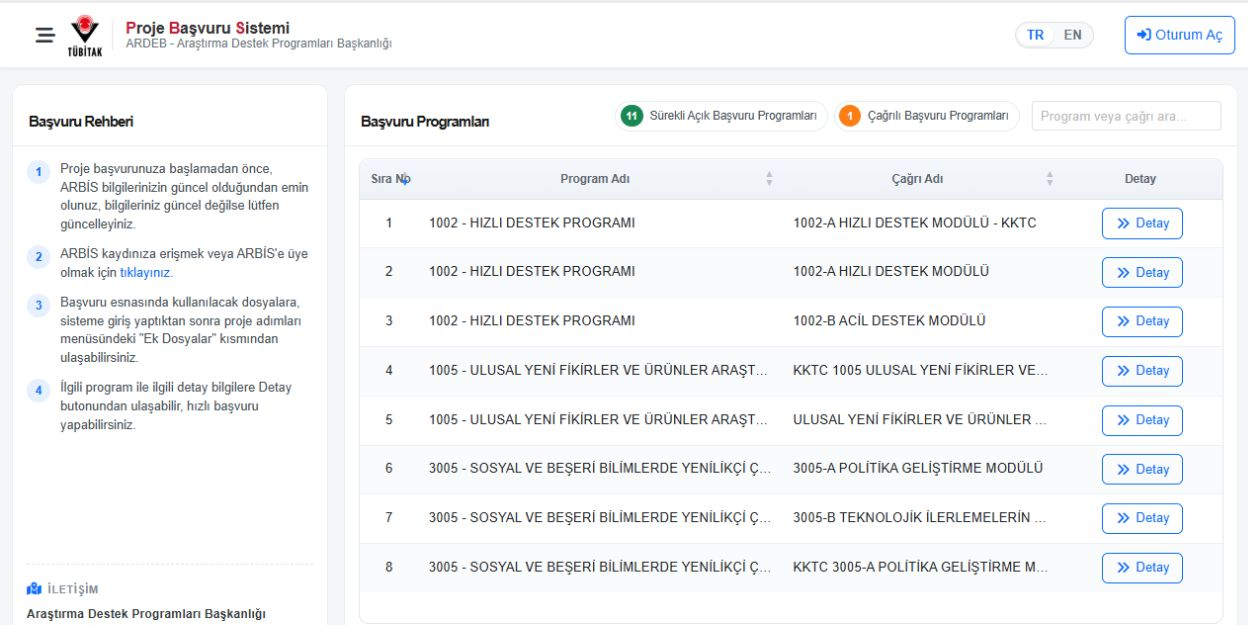
Task: Click the 1002-A HIZLI DESTEK MODÜLÜ - KKTC text
Action: point(914,223)
